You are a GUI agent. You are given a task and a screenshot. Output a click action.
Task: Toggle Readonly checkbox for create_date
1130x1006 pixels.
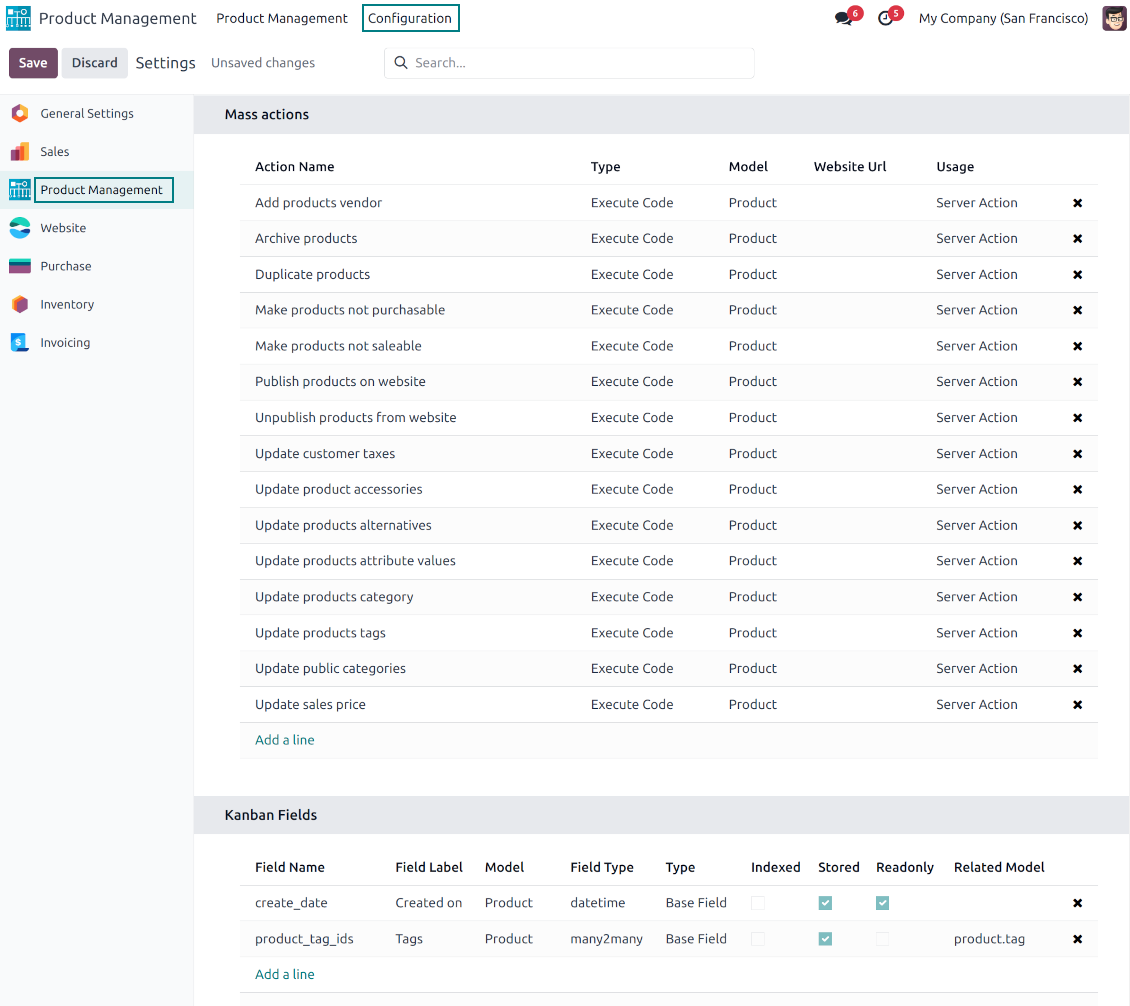[882, 903]
